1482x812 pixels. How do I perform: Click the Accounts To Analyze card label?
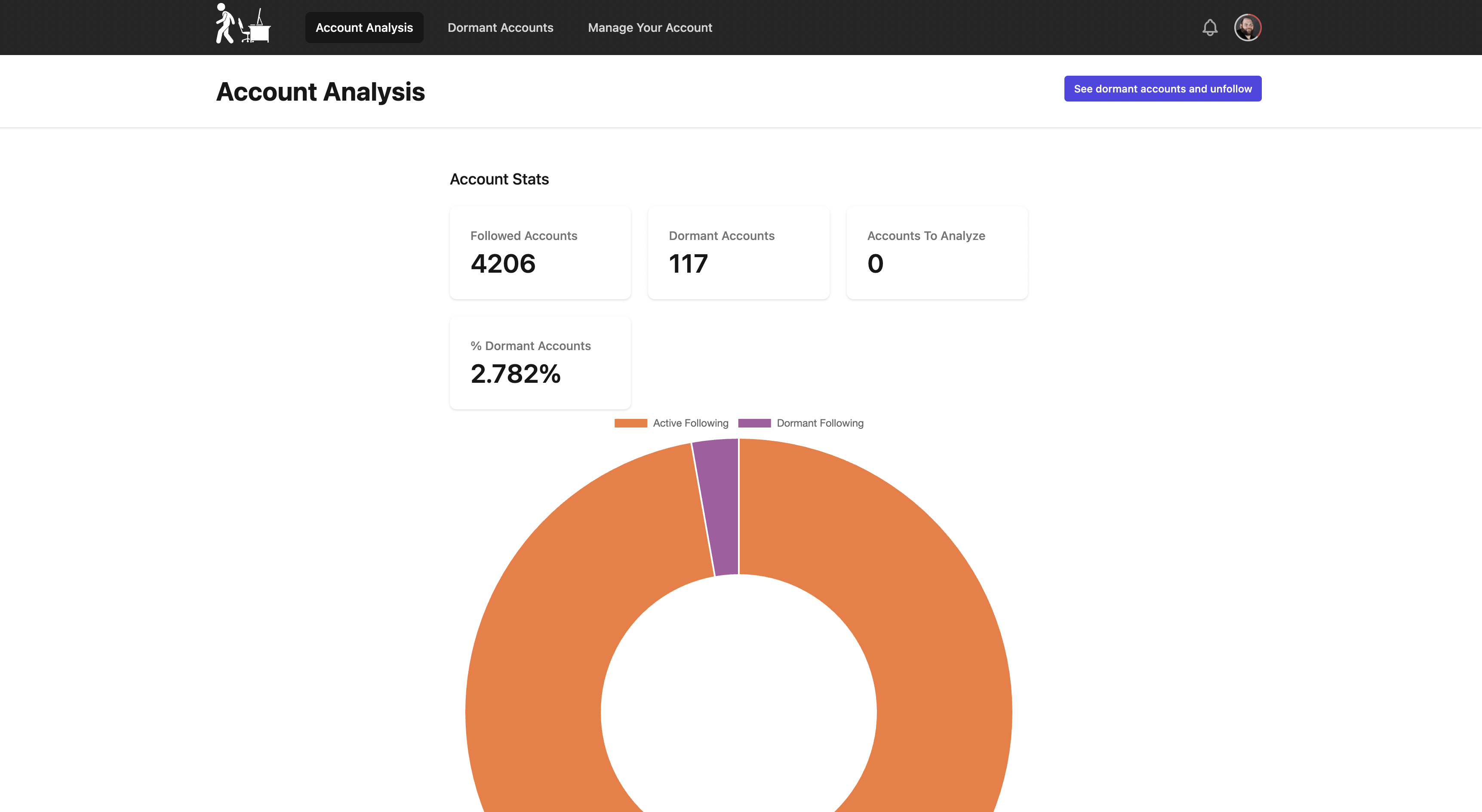pos(926,235)
